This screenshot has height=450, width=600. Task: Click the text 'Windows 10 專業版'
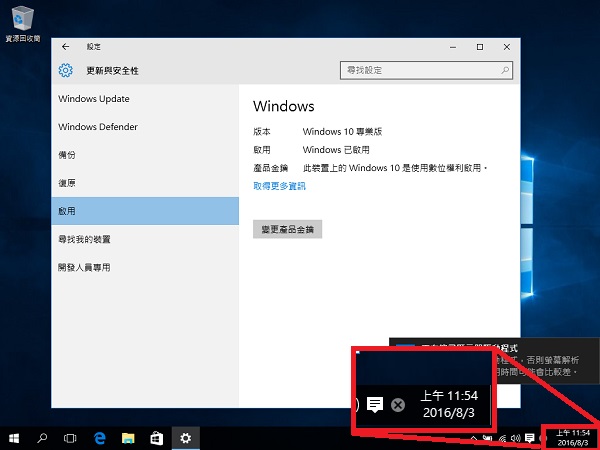point(342,132)
